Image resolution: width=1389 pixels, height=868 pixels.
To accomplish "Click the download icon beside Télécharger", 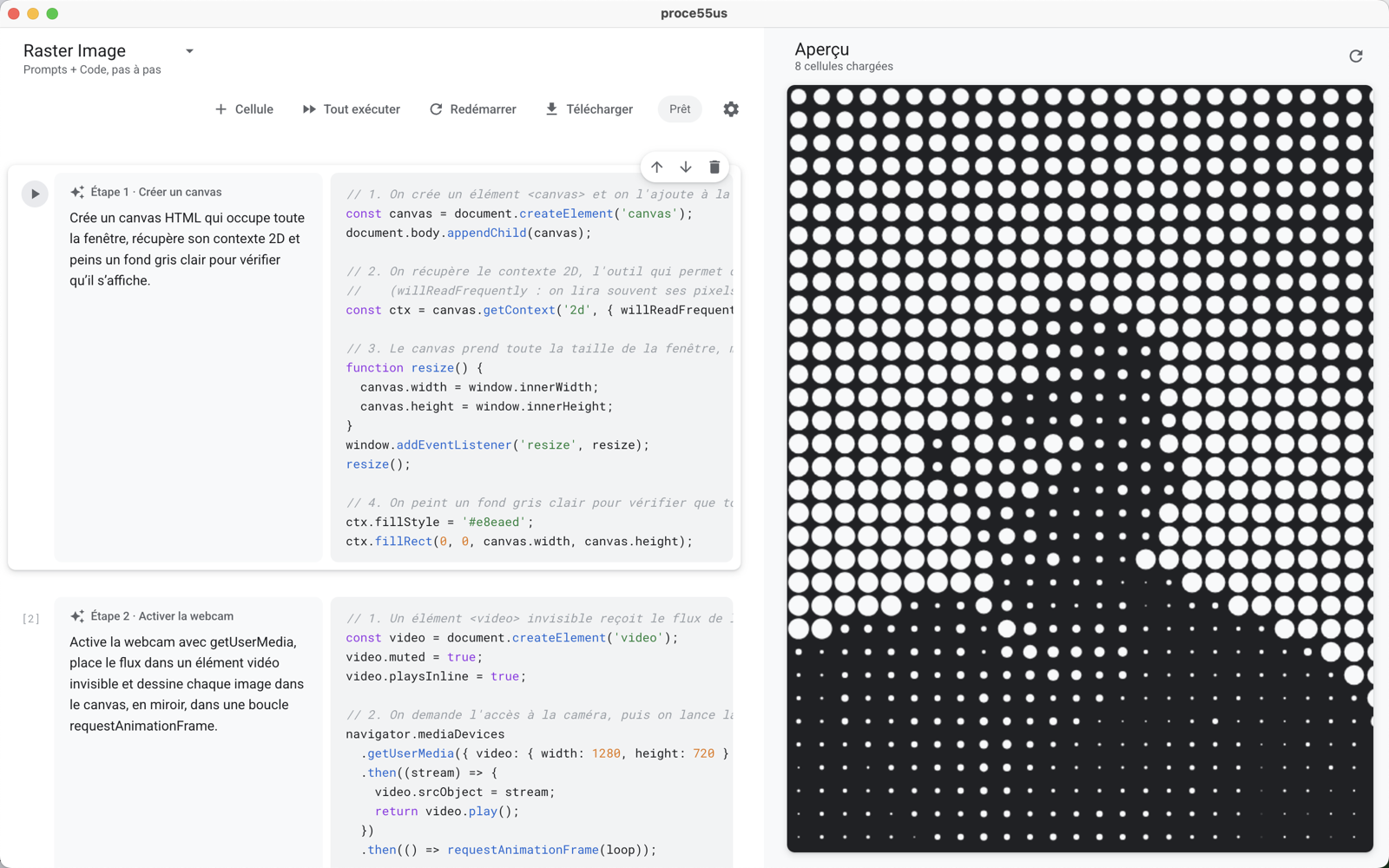I will (x=551, y=109).
